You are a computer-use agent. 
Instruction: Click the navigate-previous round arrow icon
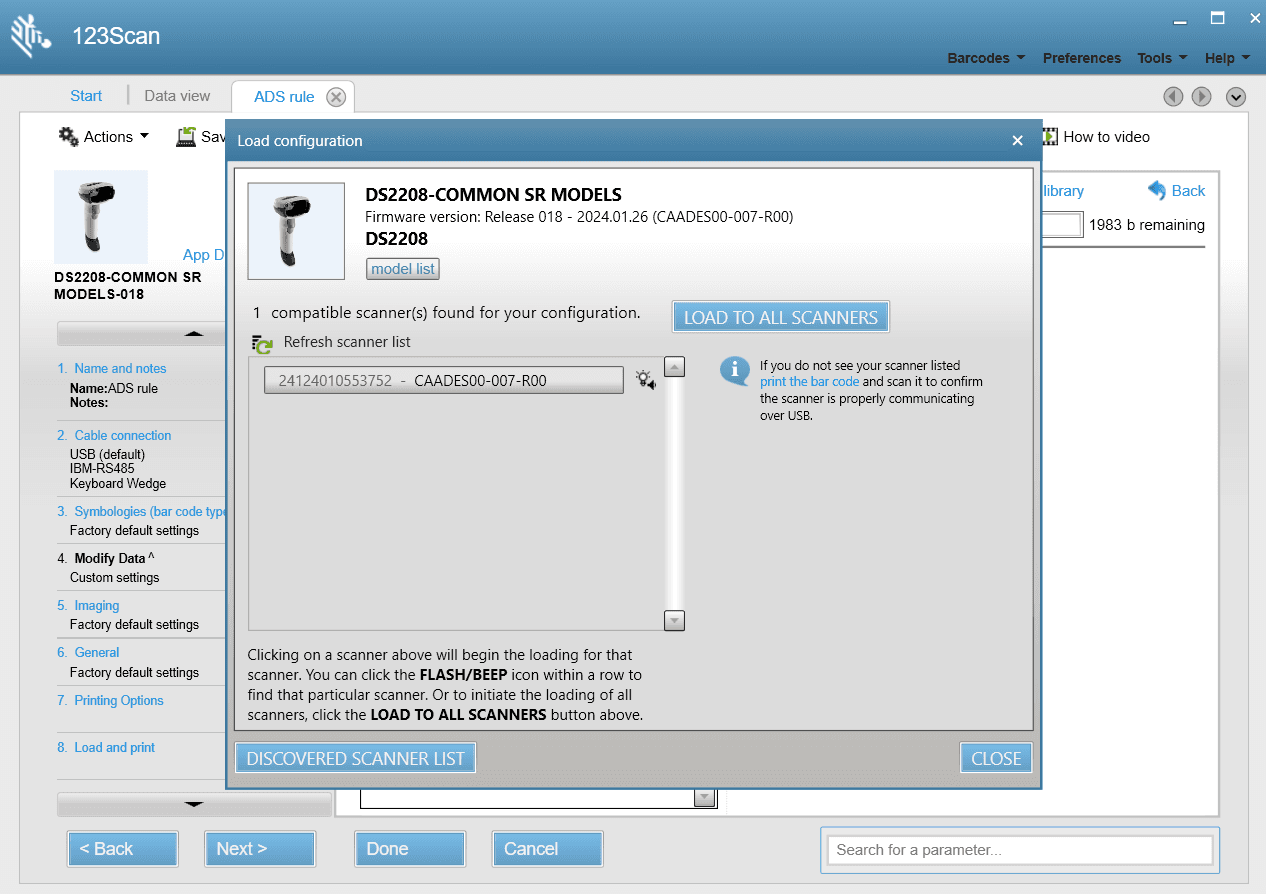pyautogui.click(x=1173, y=97)
